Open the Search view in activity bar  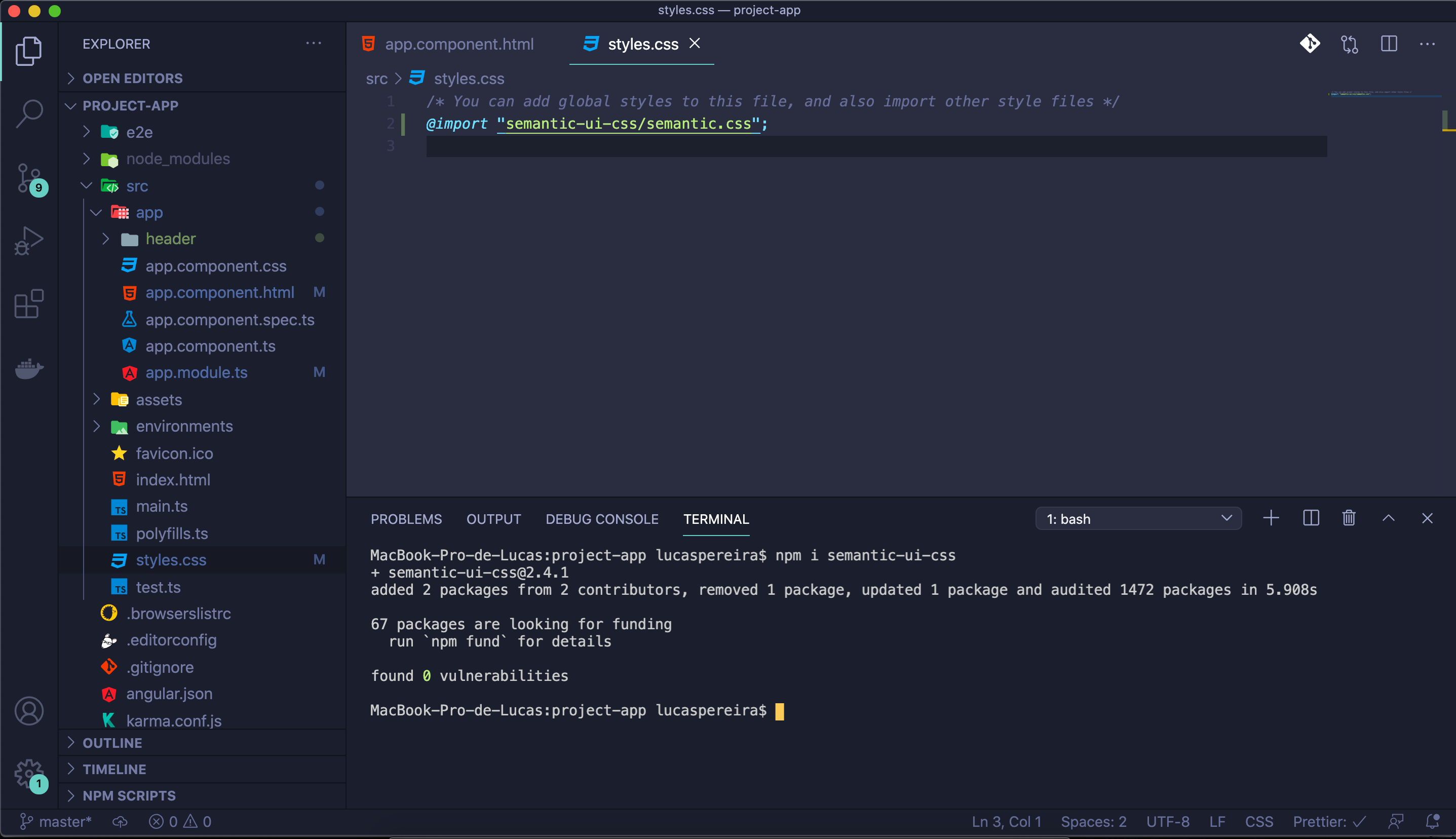(29, 113)
